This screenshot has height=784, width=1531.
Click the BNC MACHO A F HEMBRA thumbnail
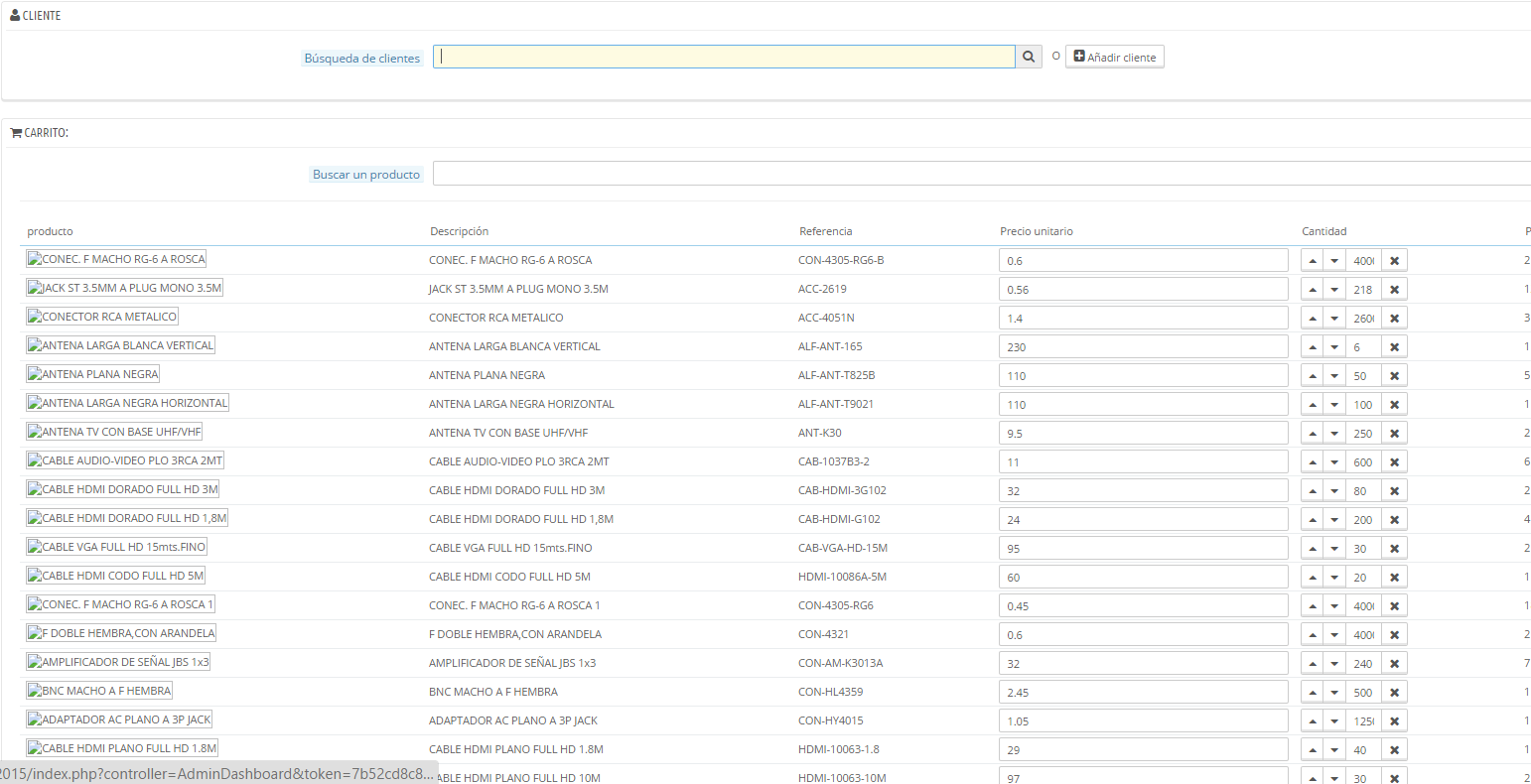click(99, 691)
